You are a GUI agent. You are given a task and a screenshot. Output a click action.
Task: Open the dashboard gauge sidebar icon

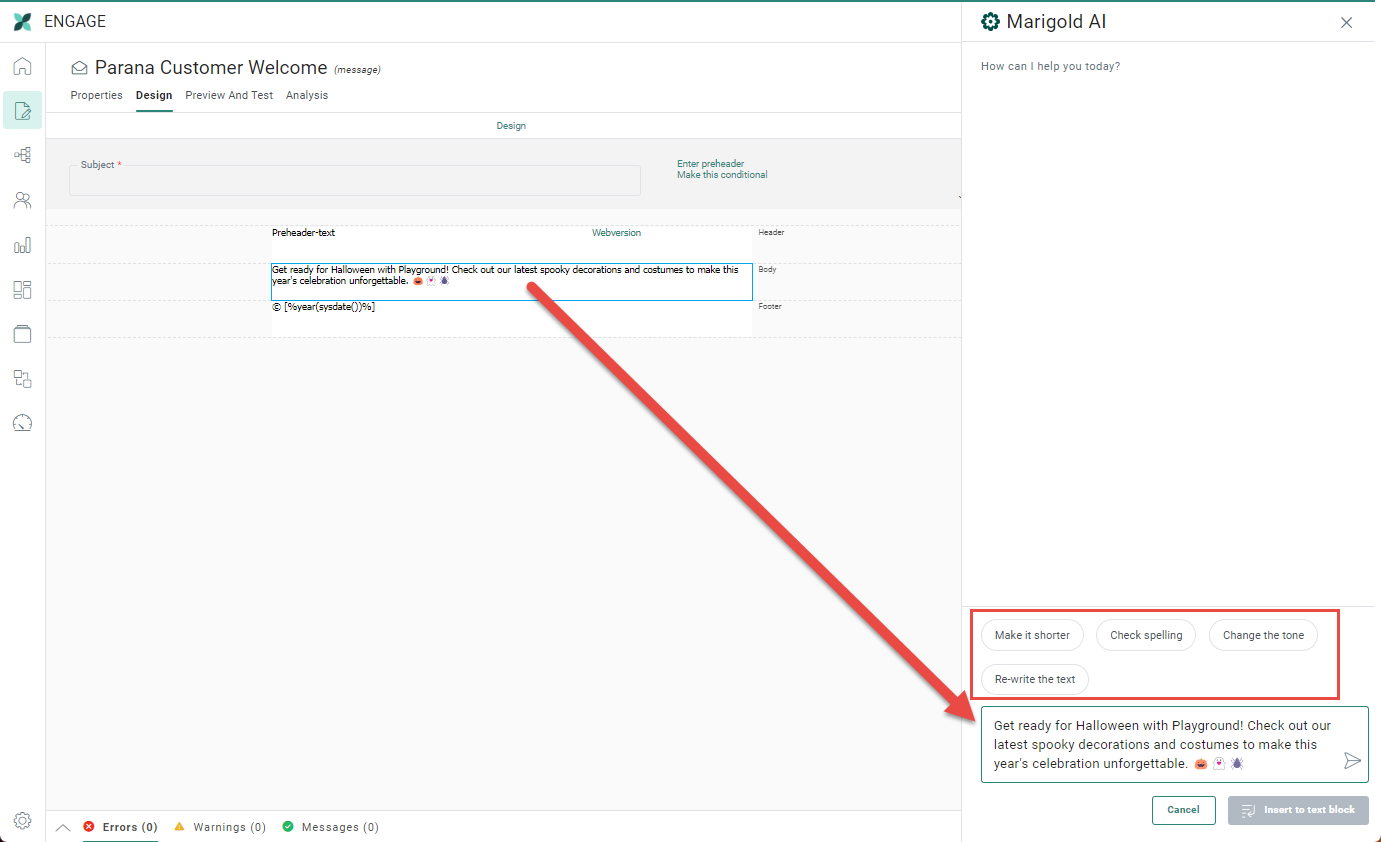pyautogui.click(x=22, y=423)
